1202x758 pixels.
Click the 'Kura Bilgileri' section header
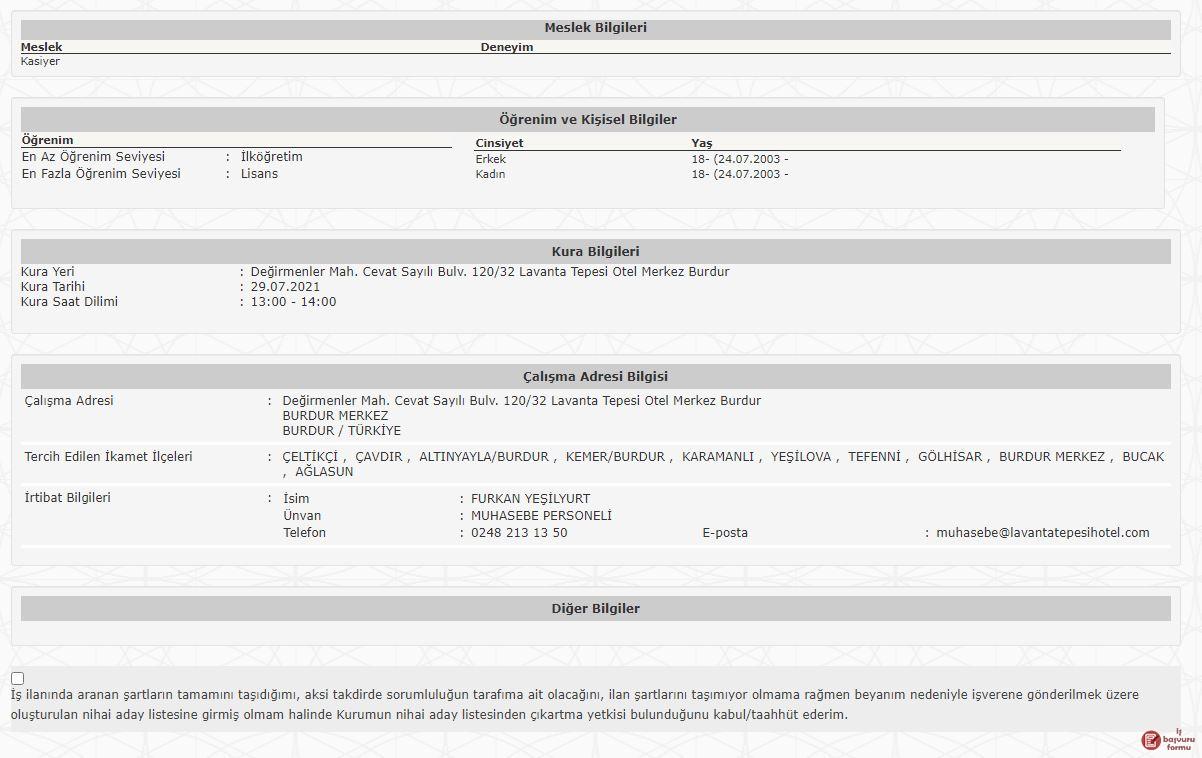[595, 252]
